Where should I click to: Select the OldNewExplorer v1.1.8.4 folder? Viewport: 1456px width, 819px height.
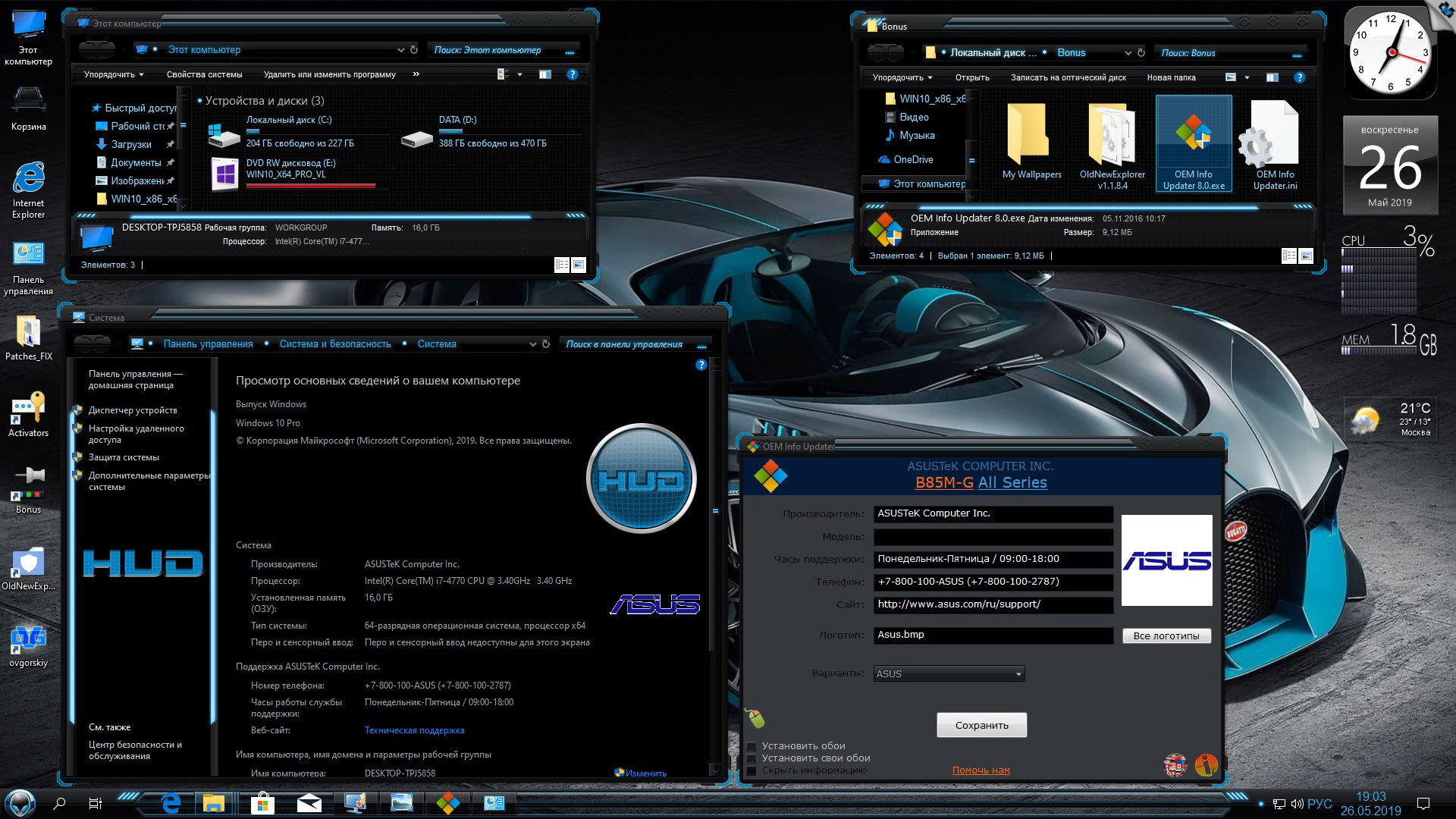tap(1112, 146)
